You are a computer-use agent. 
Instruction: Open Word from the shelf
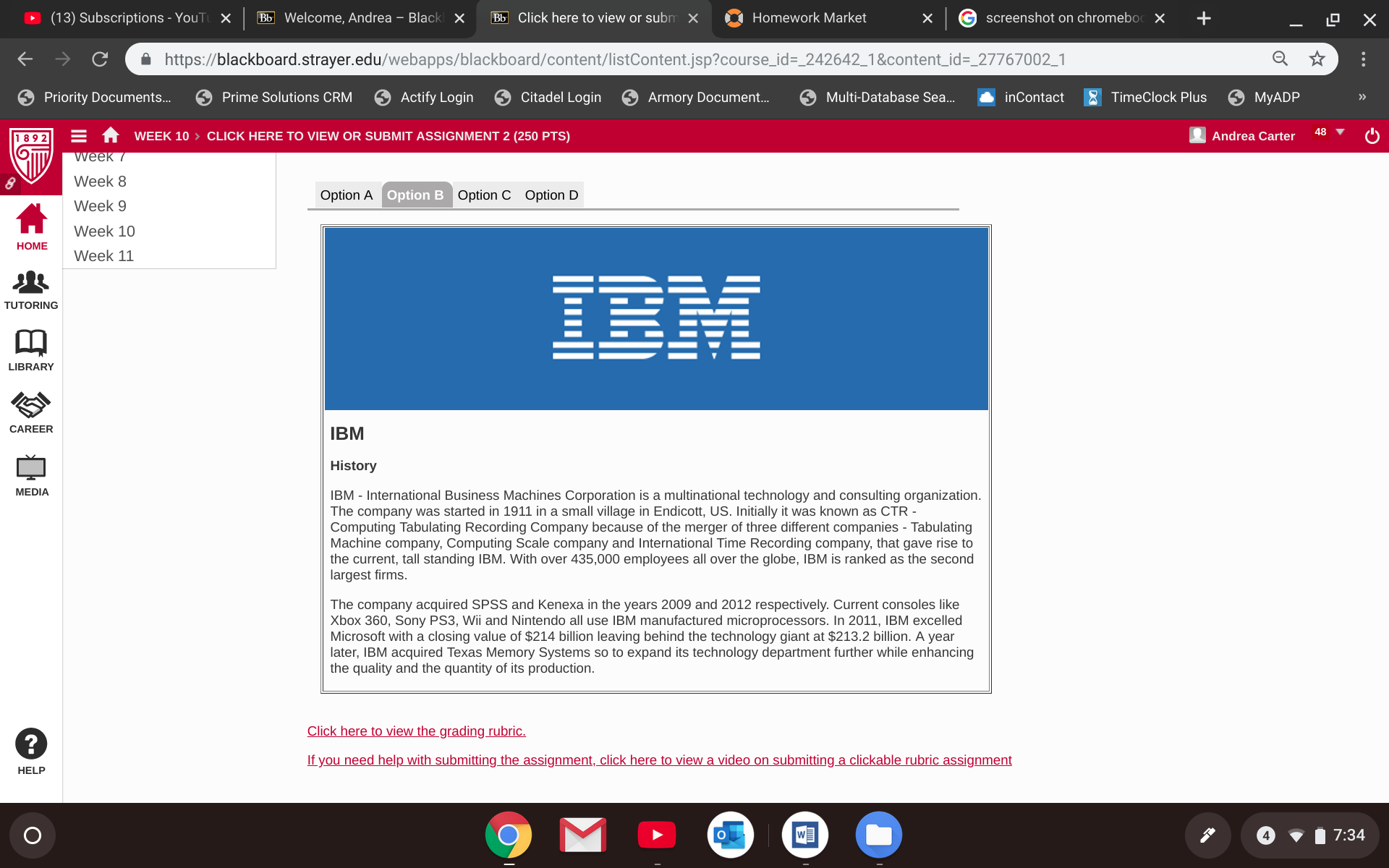point(805,835)
